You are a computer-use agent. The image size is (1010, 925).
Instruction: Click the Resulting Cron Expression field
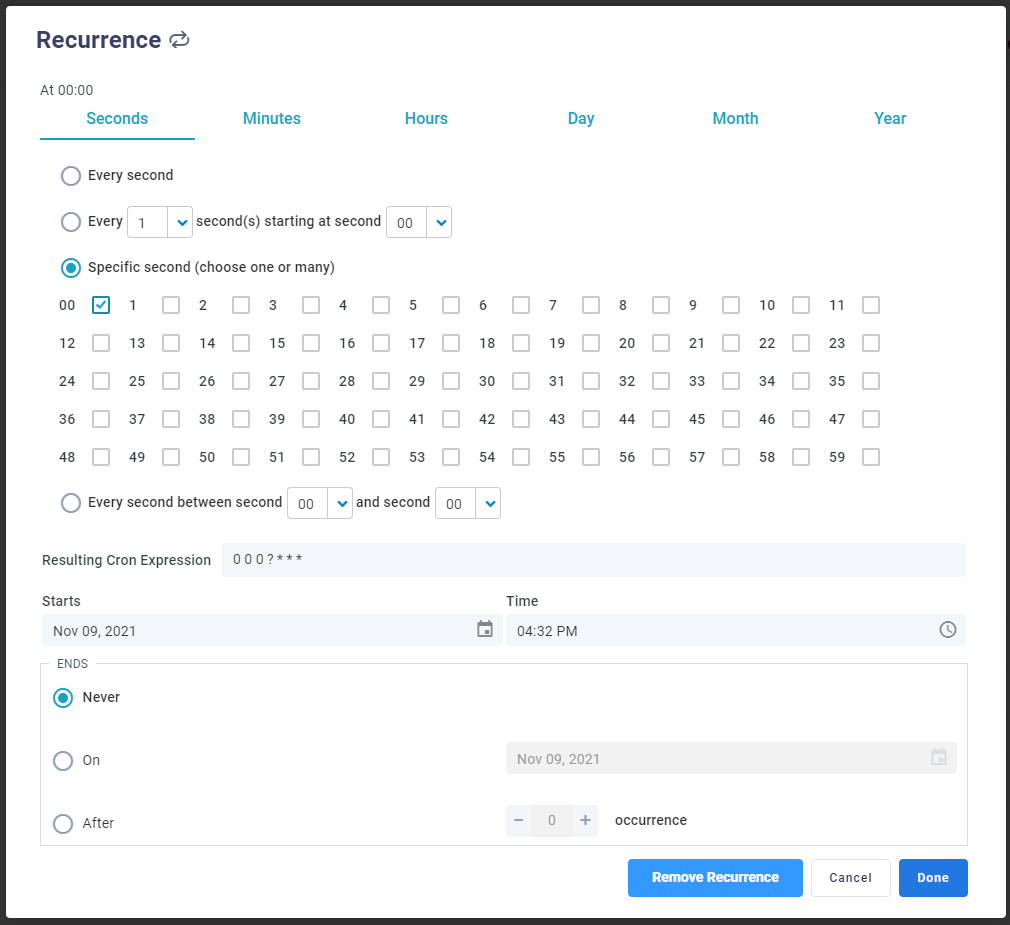click(593, 560)
